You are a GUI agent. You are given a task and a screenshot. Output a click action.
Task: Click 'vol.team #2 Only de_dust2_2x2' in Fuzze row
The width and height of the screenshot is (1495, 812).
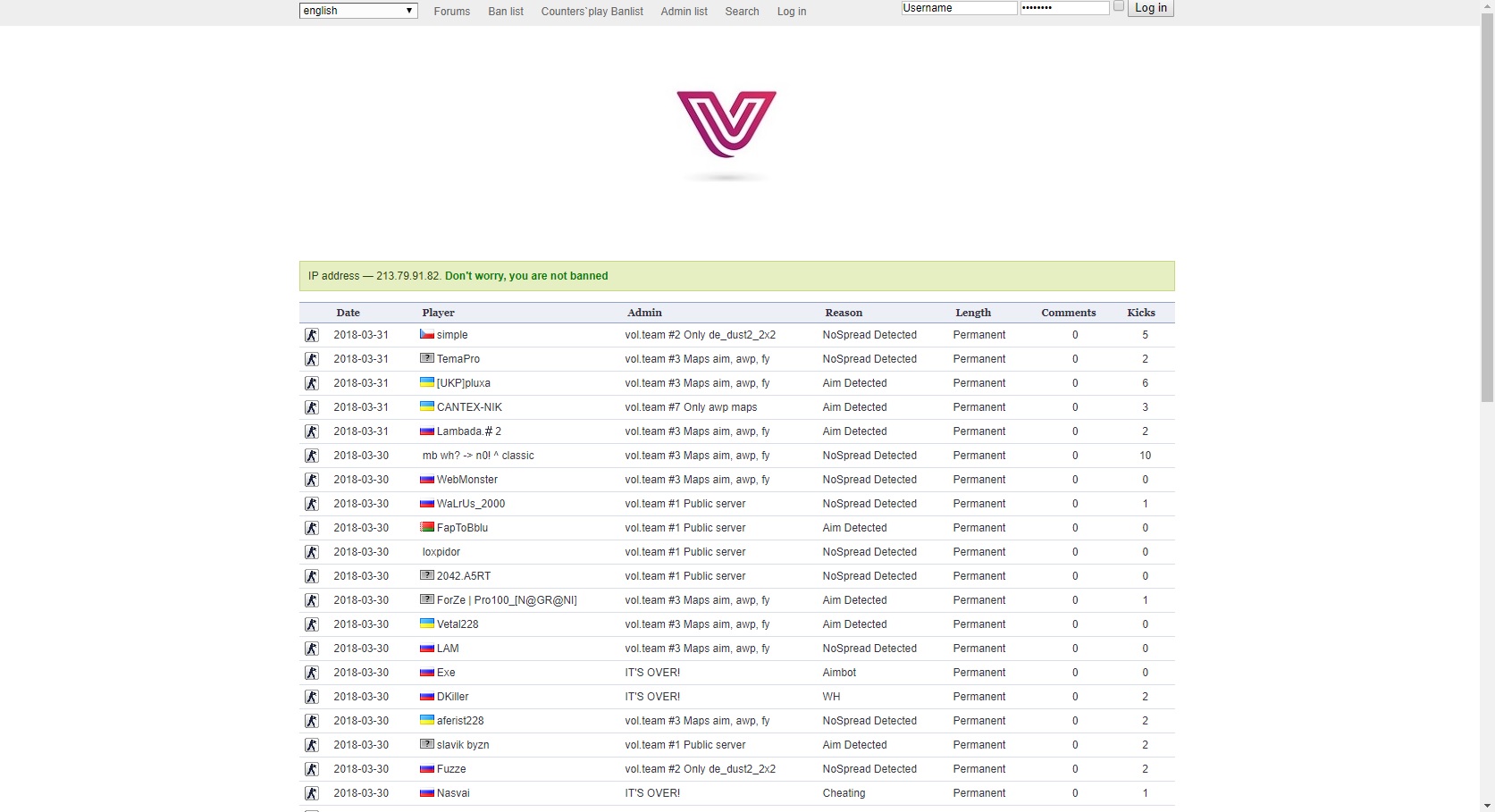pos(701,769)
